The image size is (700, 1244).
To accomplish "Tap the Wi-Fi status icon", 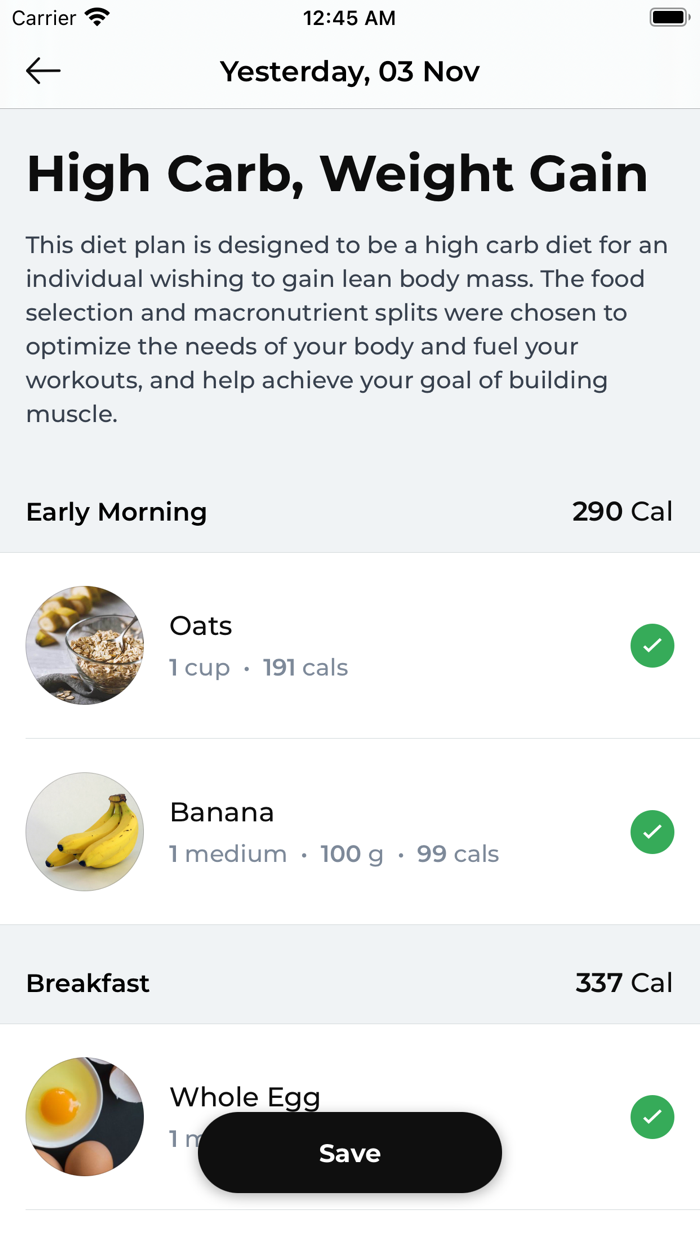I will [97, 18].
